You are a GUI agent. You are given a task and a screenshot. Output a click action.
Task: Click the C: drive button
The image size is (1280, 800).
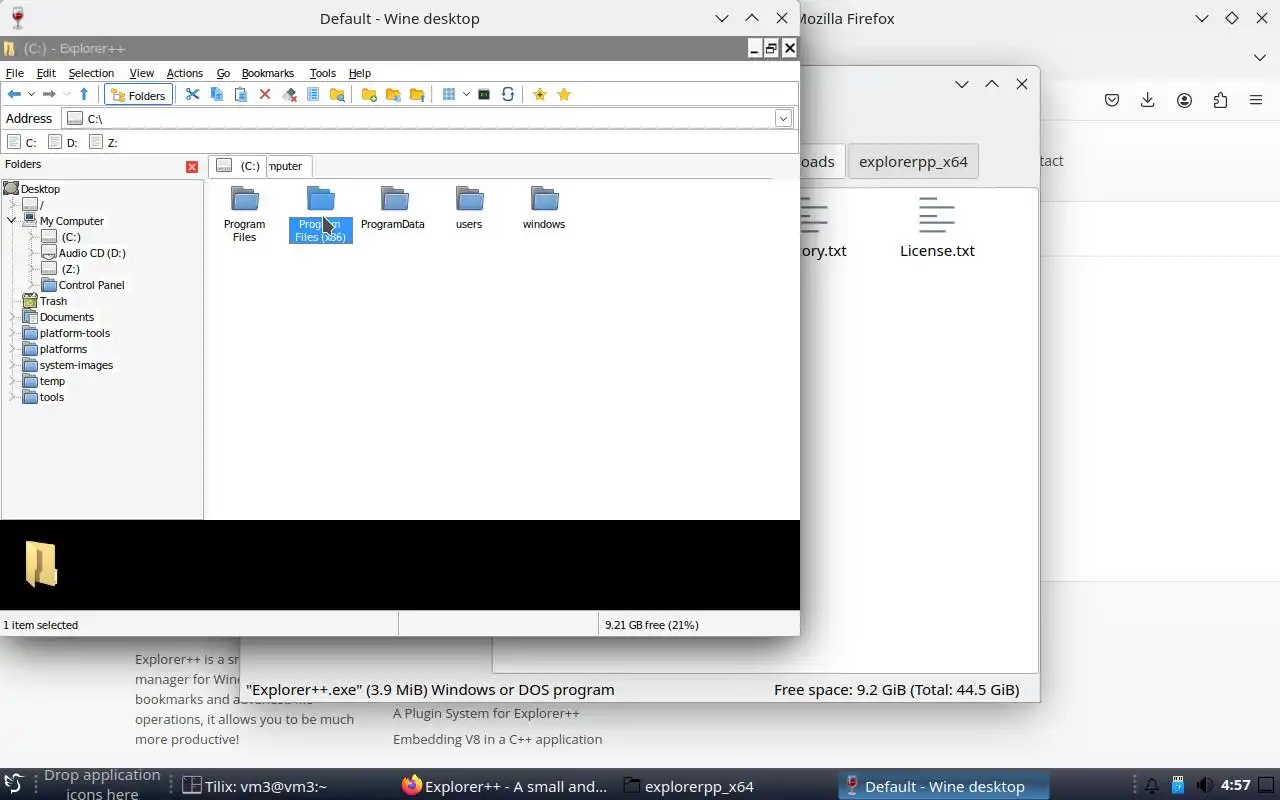22,142
